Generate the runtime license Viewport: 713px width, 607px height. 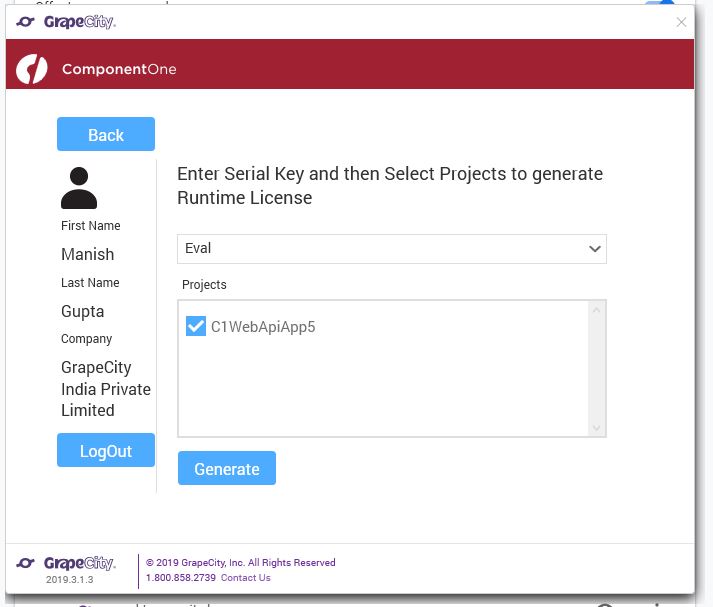(227, 468)
